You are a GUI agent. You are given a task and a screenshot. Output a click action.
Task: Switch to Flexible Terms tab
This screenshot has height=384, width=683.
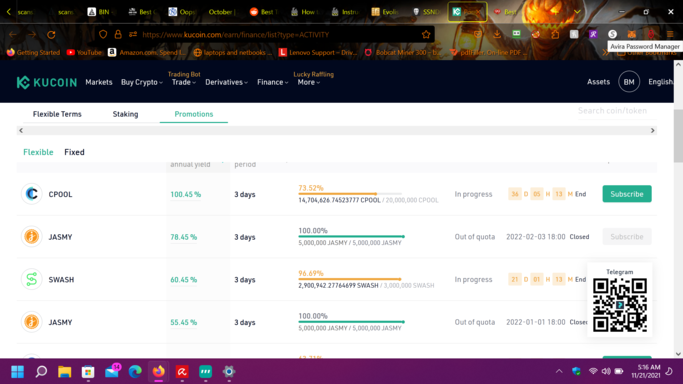[57, 114]
